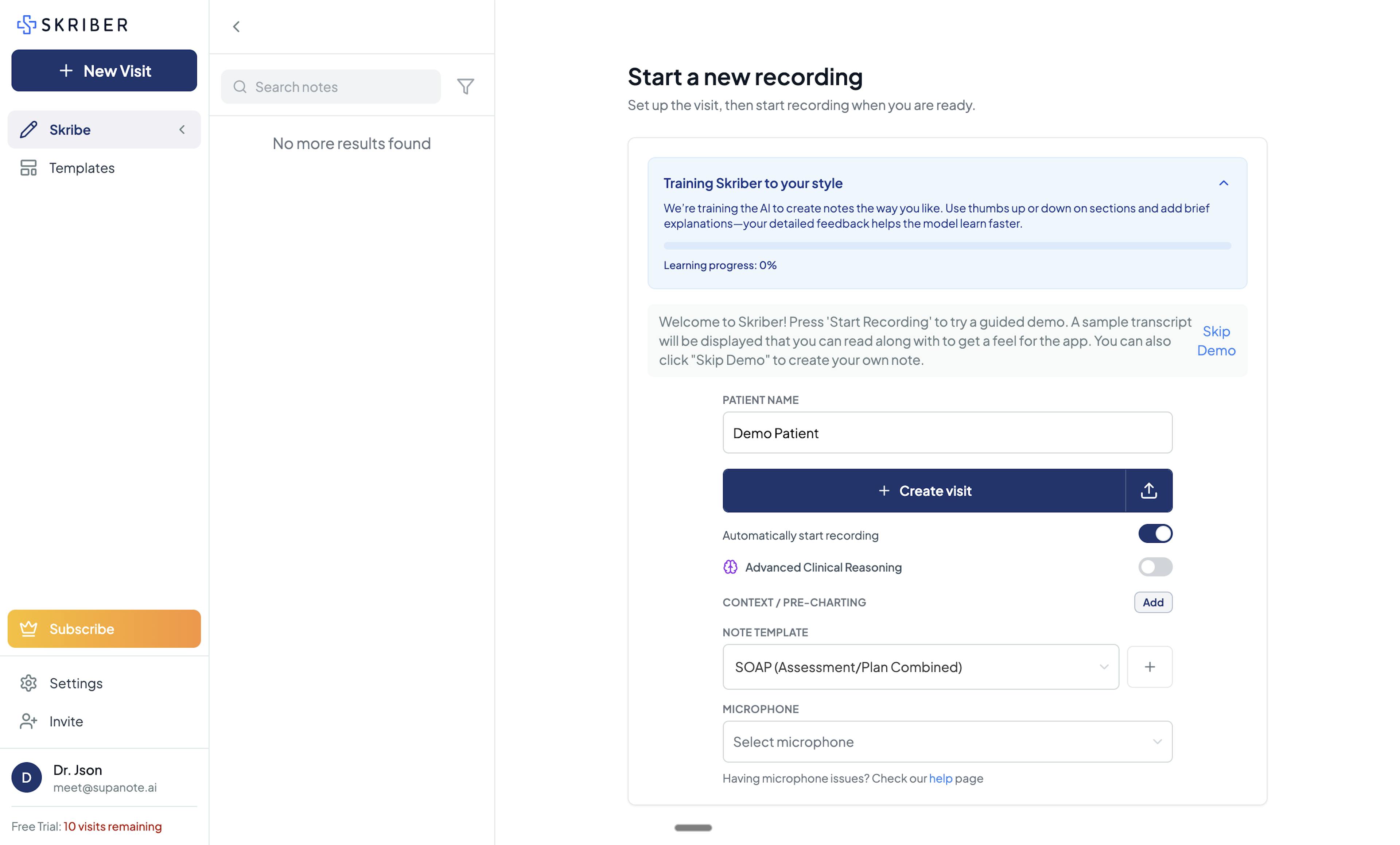The image size is (1400, 845).
Task: Click the Demo Patient name field
Action: click(946, 433)
